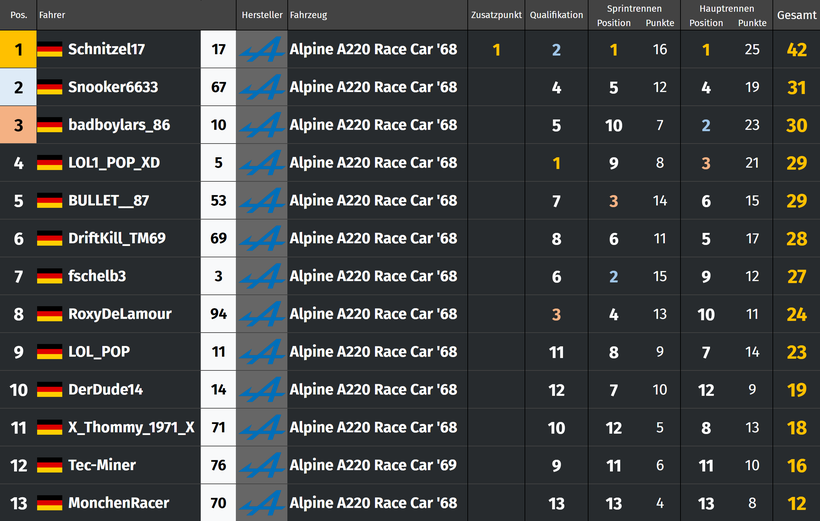
Task: Click the gold position 1 badge
Action: 18,49
